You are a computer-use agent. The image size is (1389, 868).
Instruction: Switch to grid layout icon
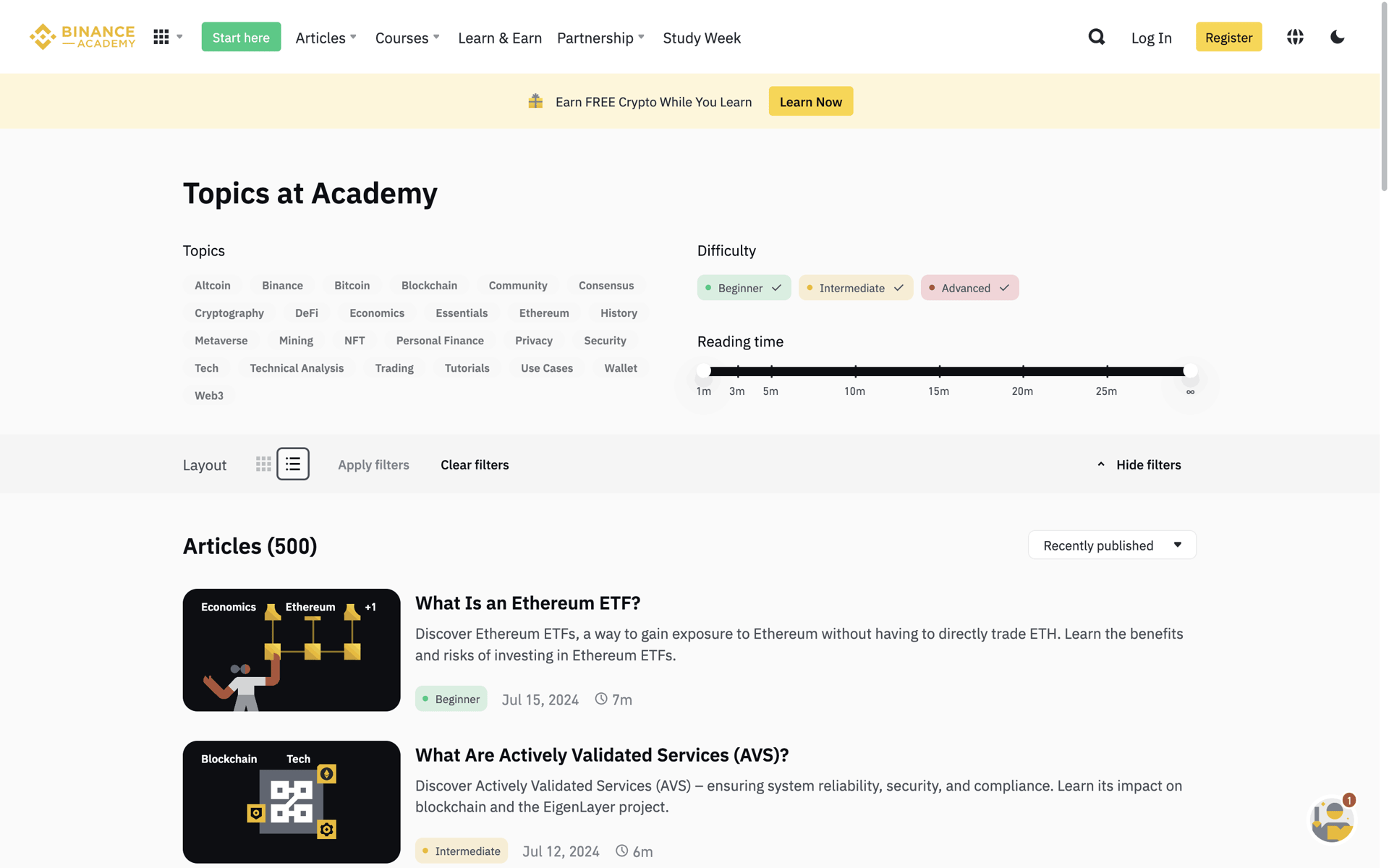tap(263, 464)
